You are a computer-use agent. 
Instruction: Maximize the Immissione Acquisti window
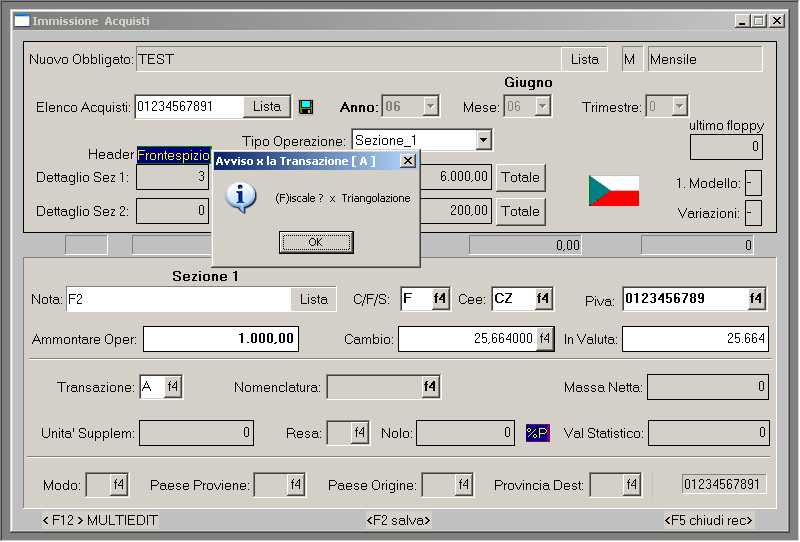tap(759, 21)
